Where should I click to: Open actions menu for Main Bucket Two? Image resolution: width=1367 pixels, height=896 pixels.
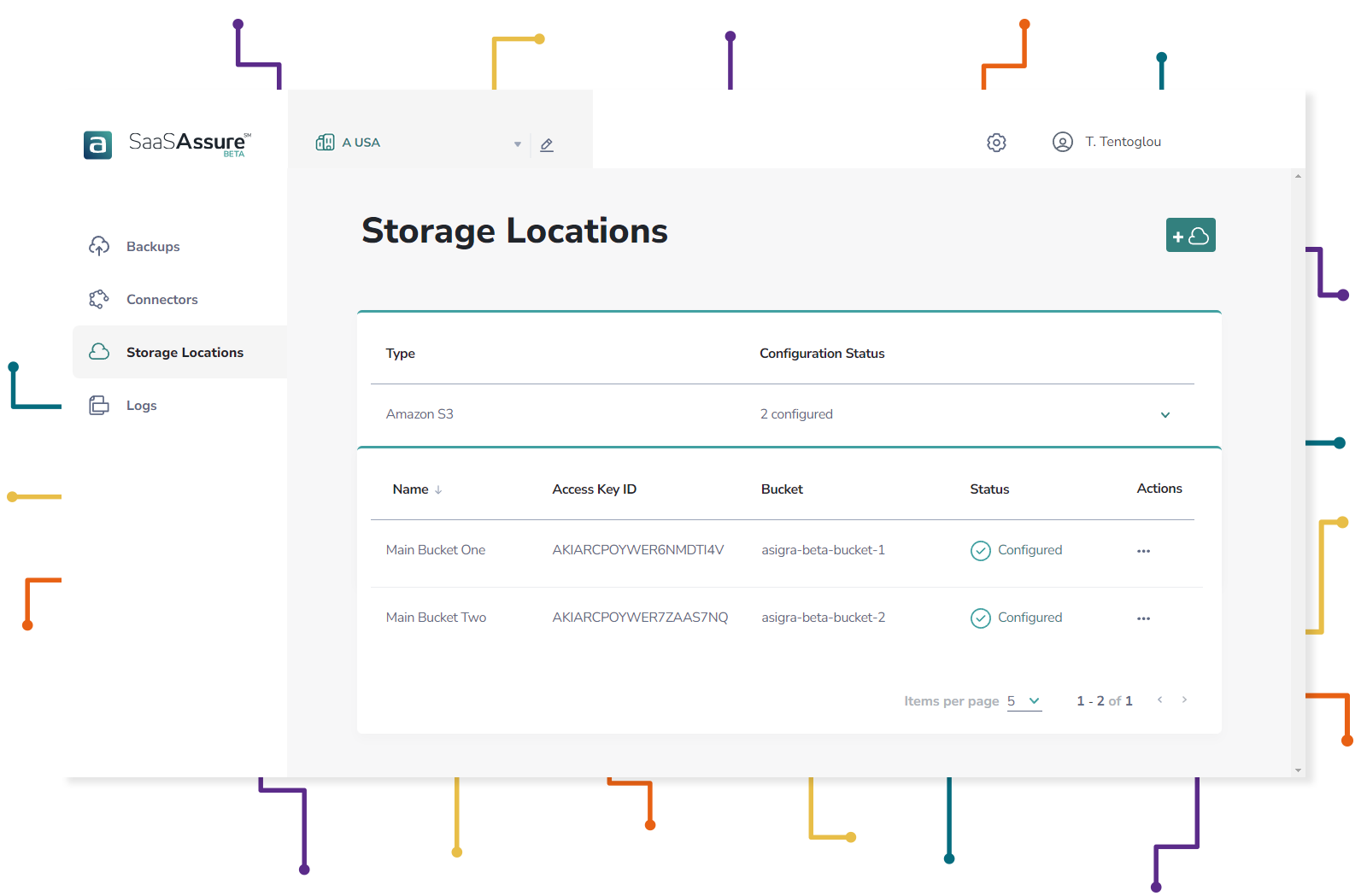(x=1143, y=618)
